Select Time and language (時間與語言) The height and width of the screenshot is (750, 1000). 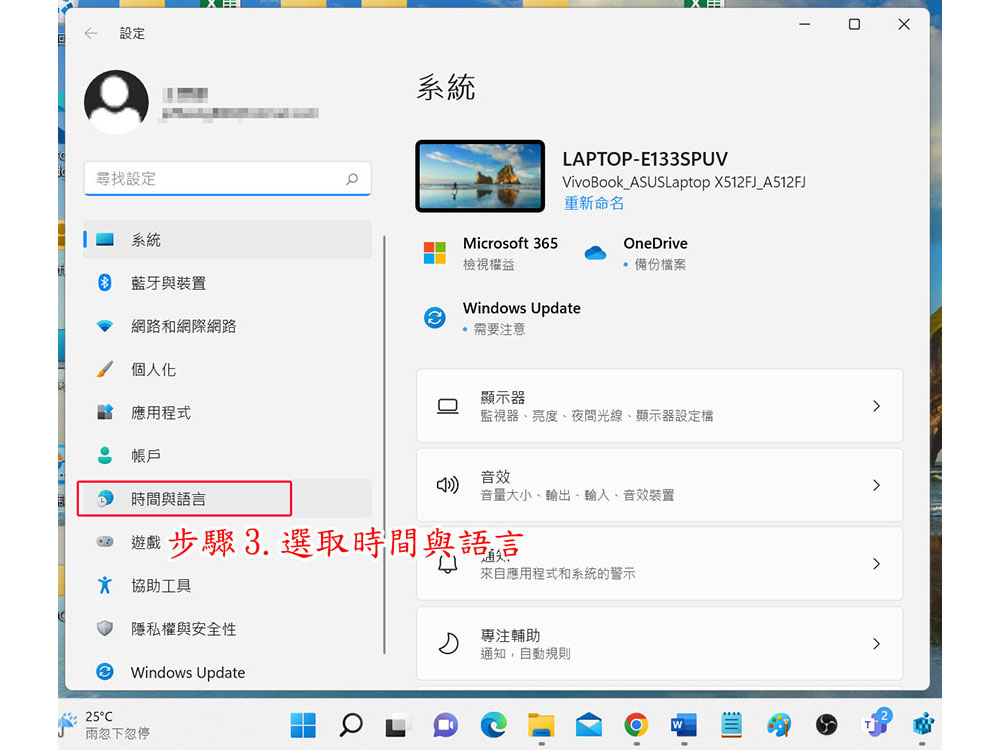click(x=168, y=498)
